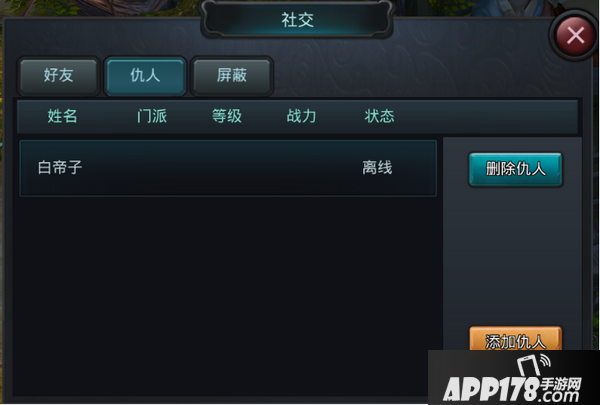Click the 社交 title banner
The height and width of the screenshot is (405, 600).
pyautogui.click(x=297, y=20)
